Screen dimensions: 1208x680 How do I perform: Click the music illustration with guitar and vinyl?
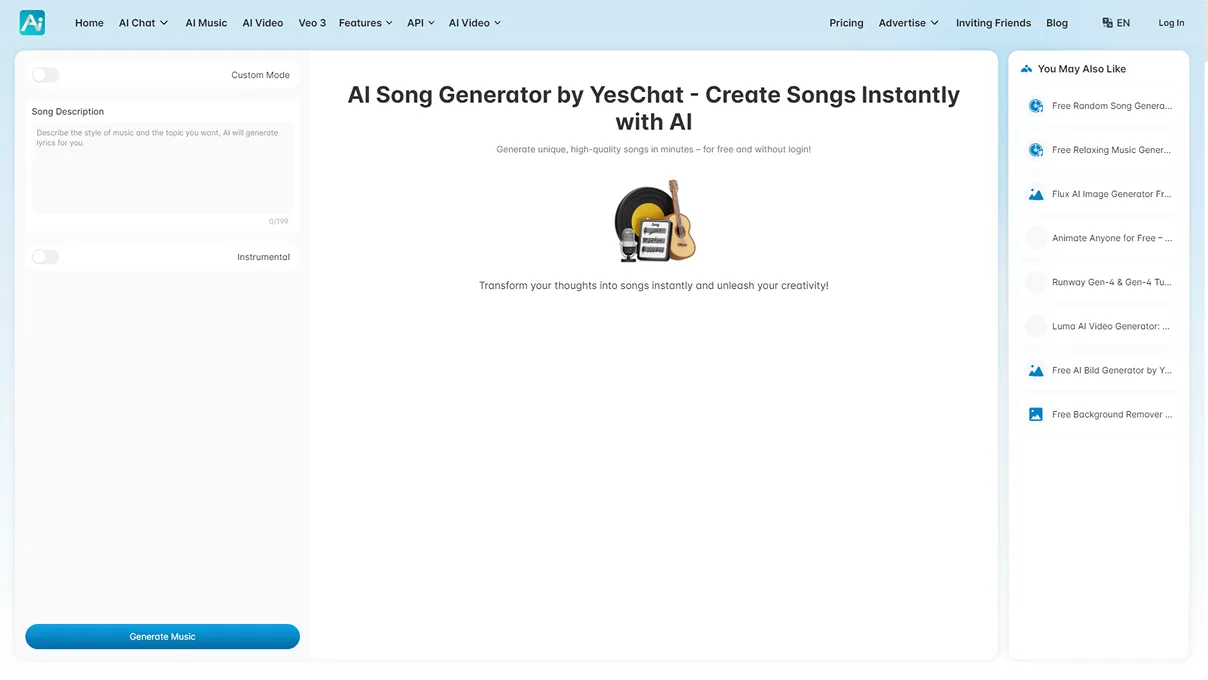654,221
